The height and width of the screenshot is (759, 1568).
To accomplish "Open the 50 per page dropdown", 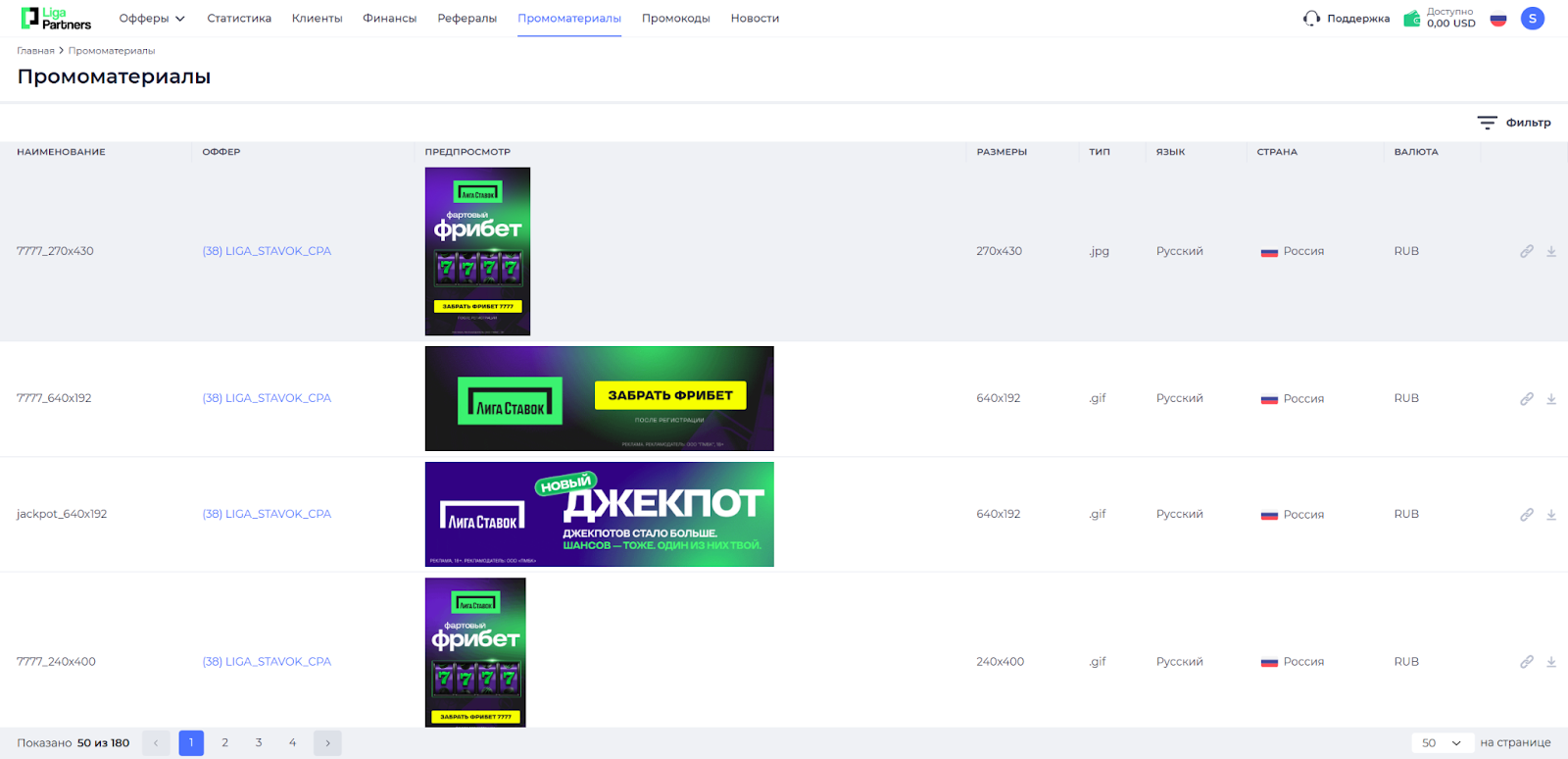I will coord(1441,743).
